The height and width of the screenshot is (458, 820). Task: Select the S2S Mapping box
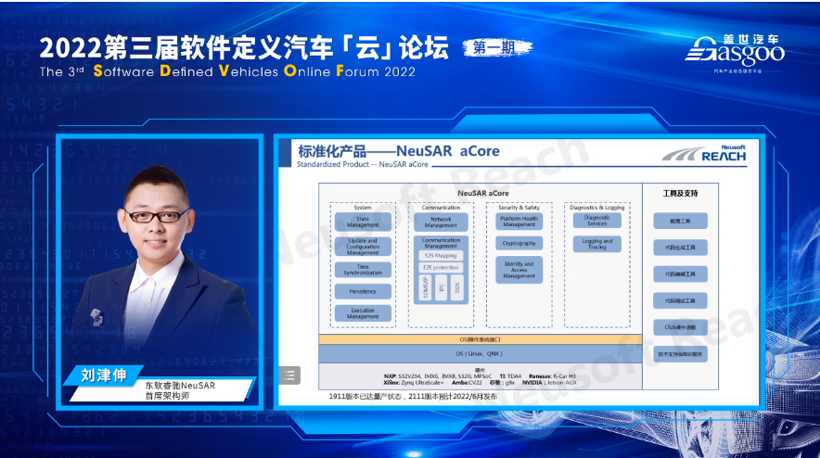[440, 255]
